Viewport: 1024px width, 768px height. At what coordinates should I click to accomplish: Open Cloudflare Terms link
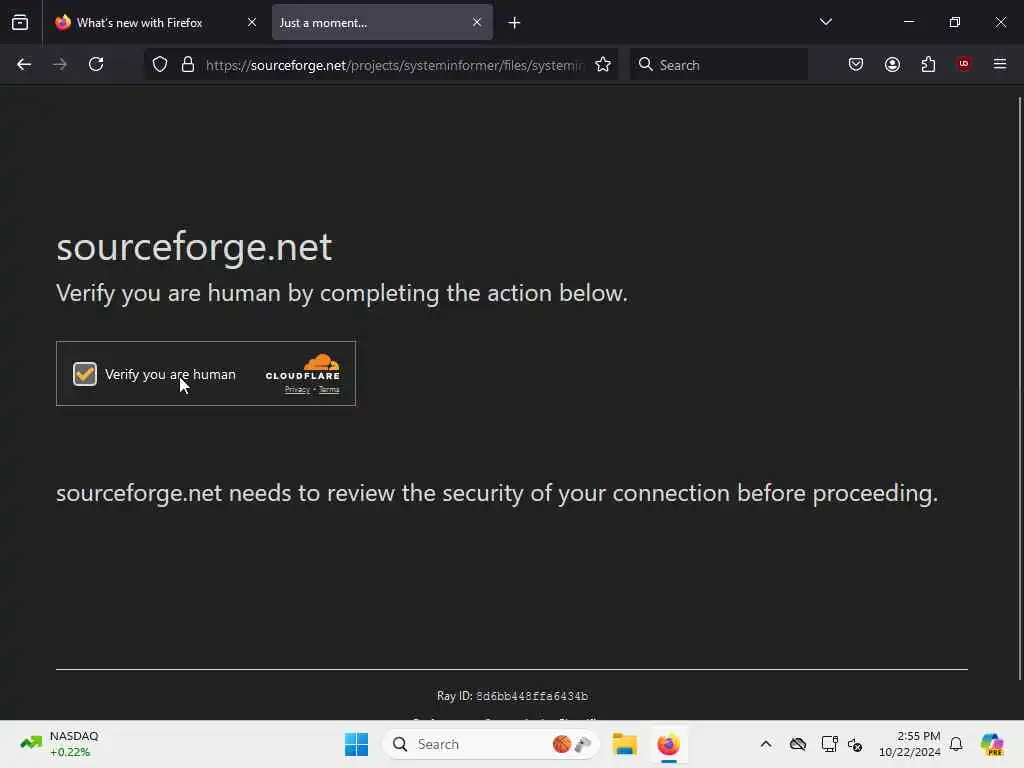329,390
